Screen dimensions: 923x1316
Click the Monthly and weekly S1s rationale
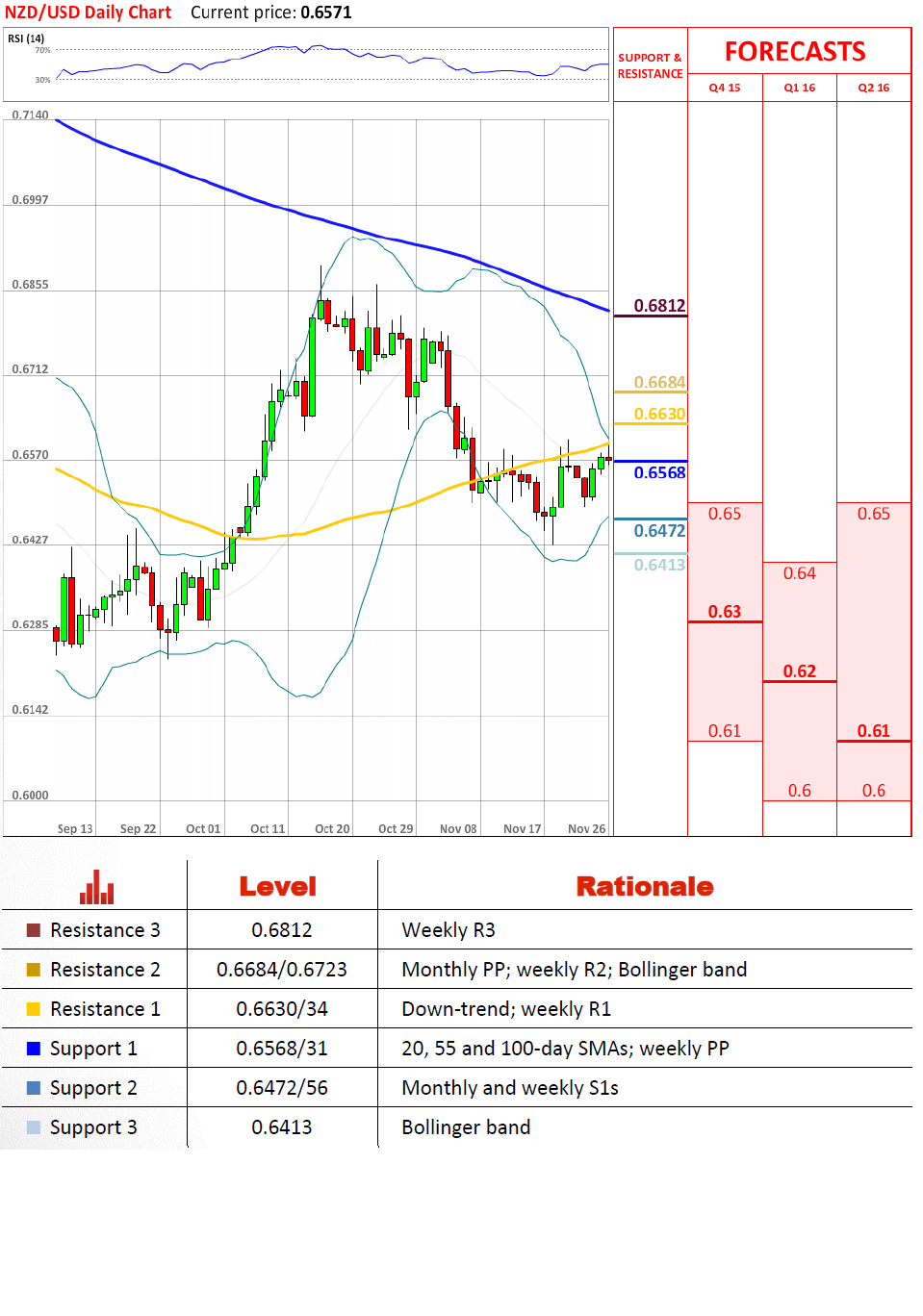[510, 1088]
